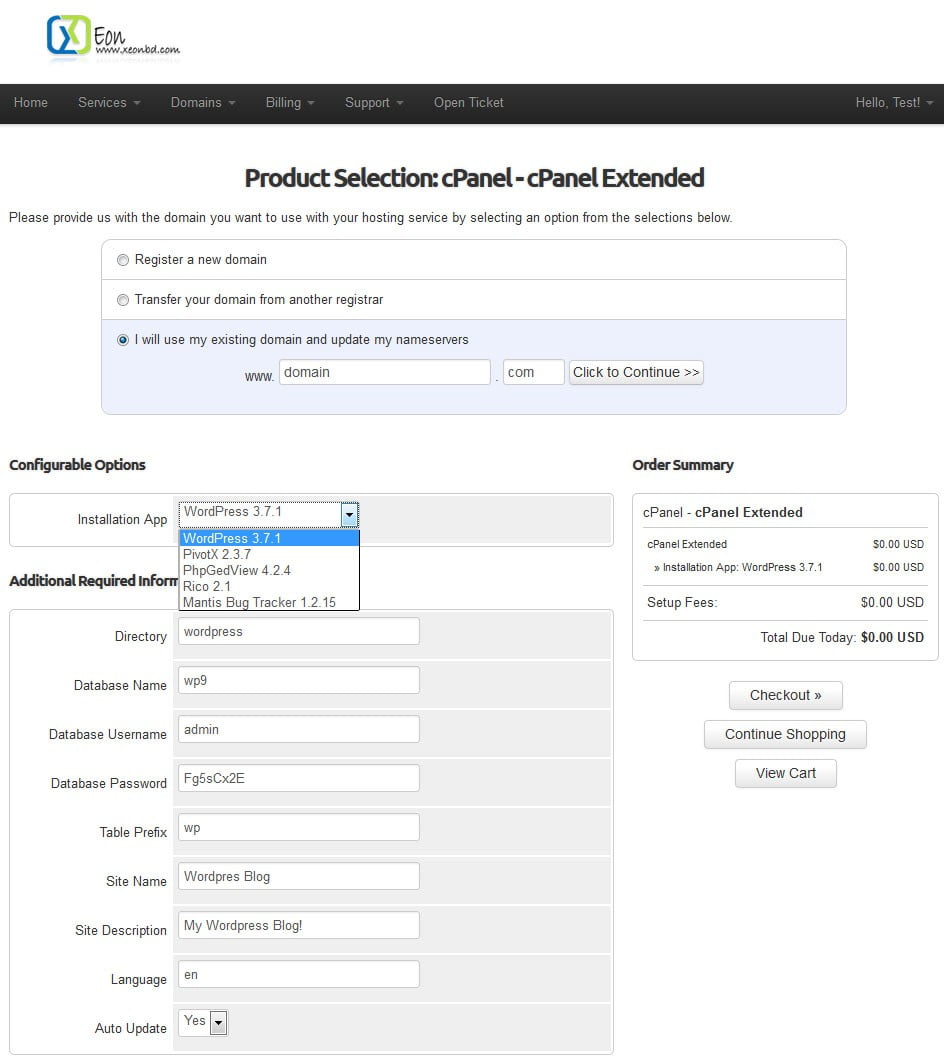Collapse the Installation App dropdown
This screenshot has height=1057, width=944.
tap(349, 514)
